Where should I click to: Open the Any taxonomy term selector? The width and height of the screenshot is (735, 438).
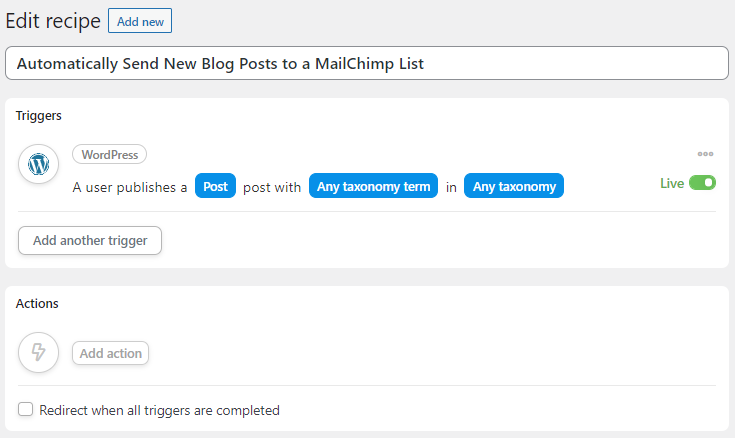(x=373, y=186)
